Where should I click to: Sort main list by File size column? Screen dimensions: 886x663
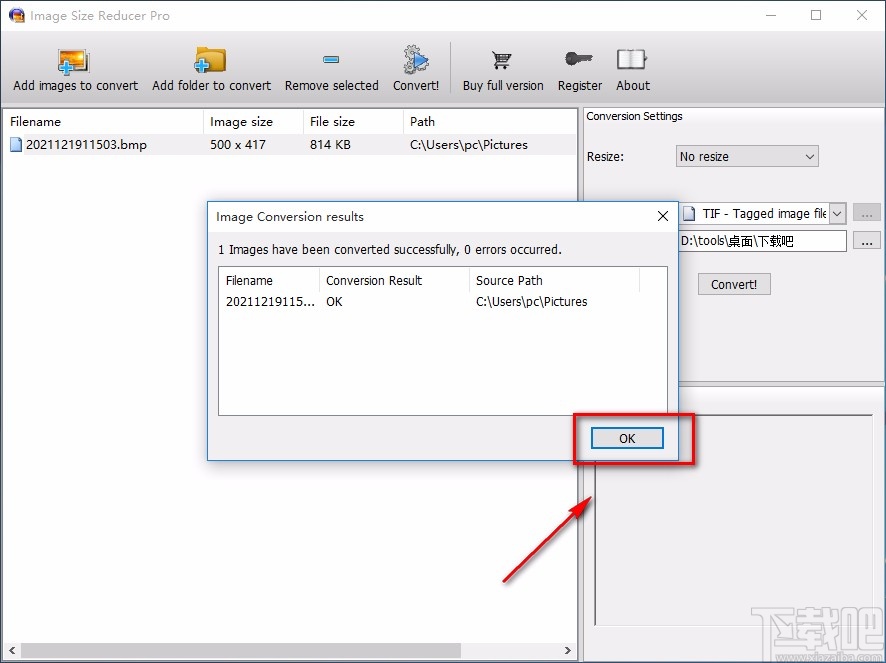(353, 122)
